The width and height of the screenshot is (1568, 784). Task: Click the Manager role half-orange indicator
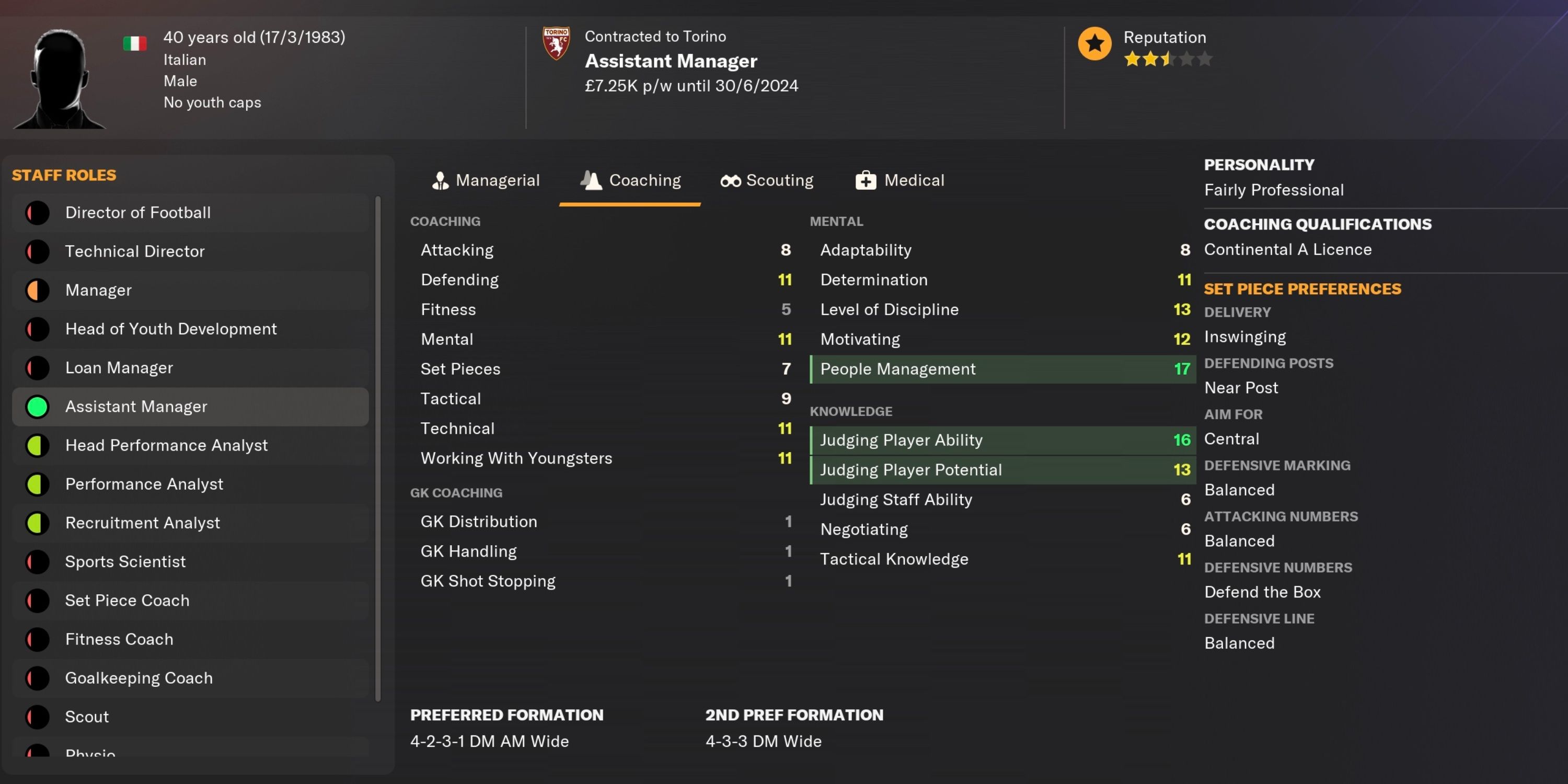[x=38, y=291]
